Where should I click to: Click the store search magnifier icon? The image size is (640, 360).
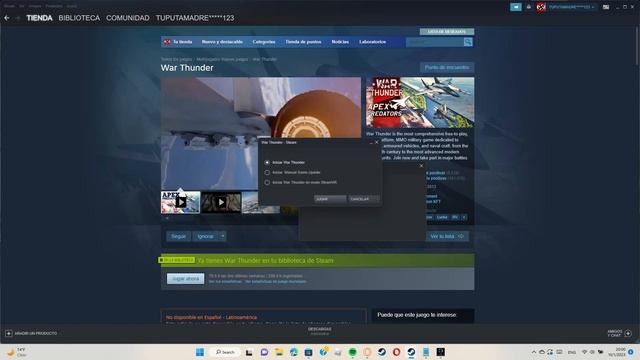coord(468,42)
